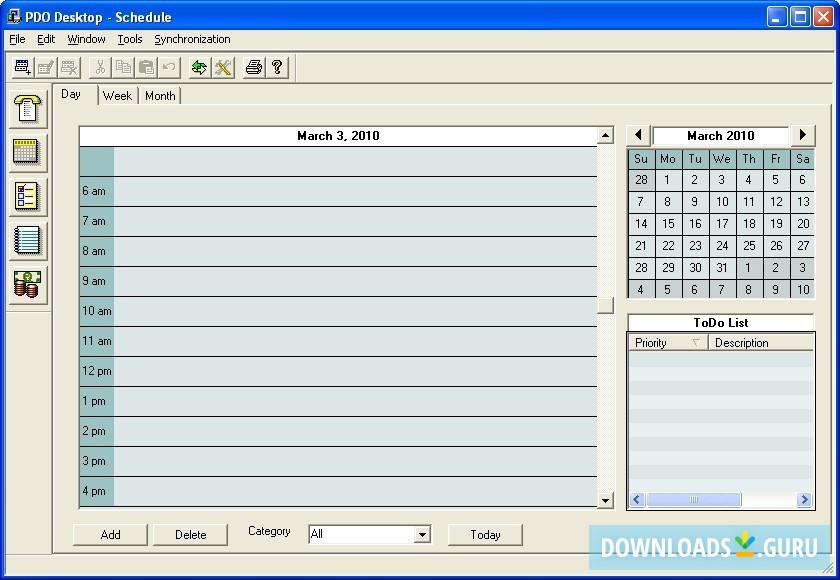840x580 pixels.
Task: Go to previous month using left arrow
Action: pos(638,134)
